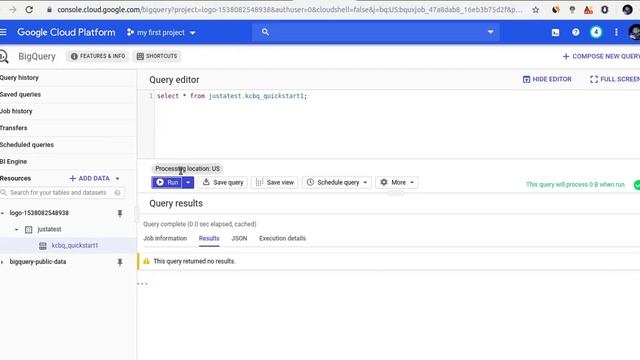Click the browser address bar URL
Viewport: 640px width, 360px height.
click(290, 9)
